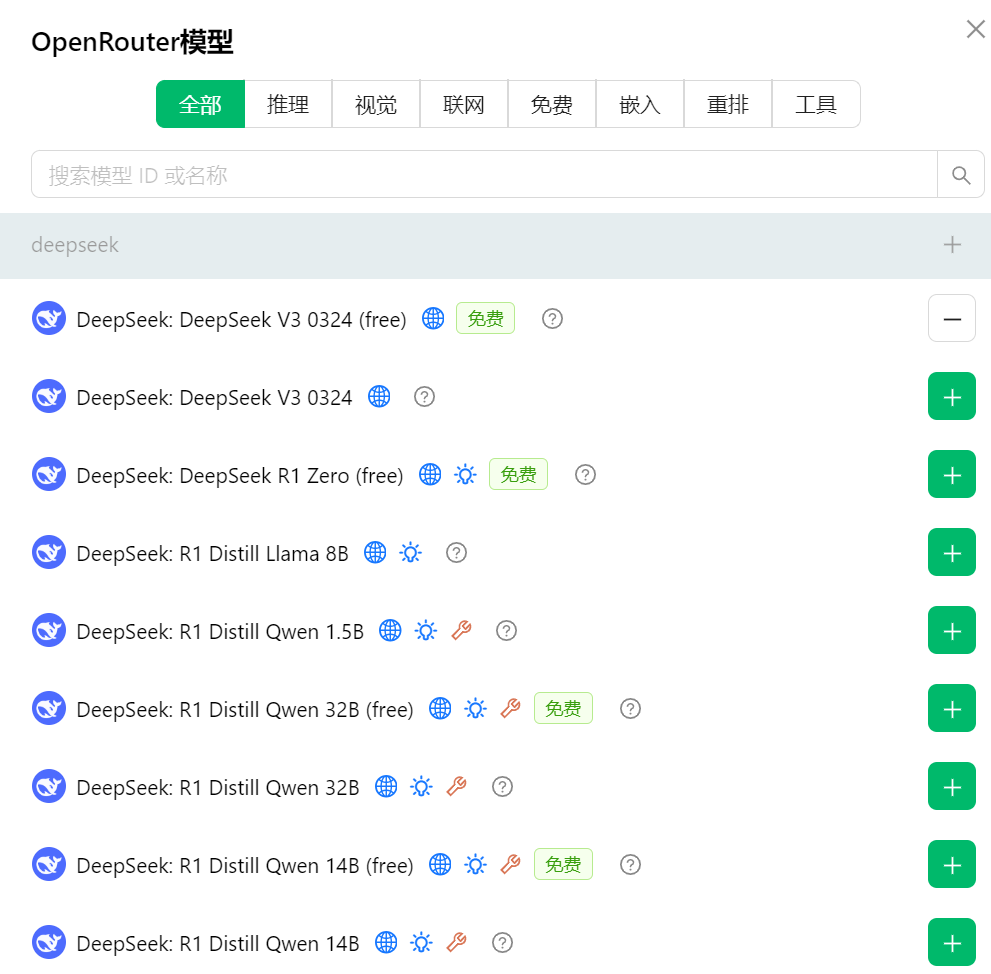Click DeepSeek logo on V3 0324 (free) row
Viewport: 991px width, 974px height.
[x=49, y=319]
